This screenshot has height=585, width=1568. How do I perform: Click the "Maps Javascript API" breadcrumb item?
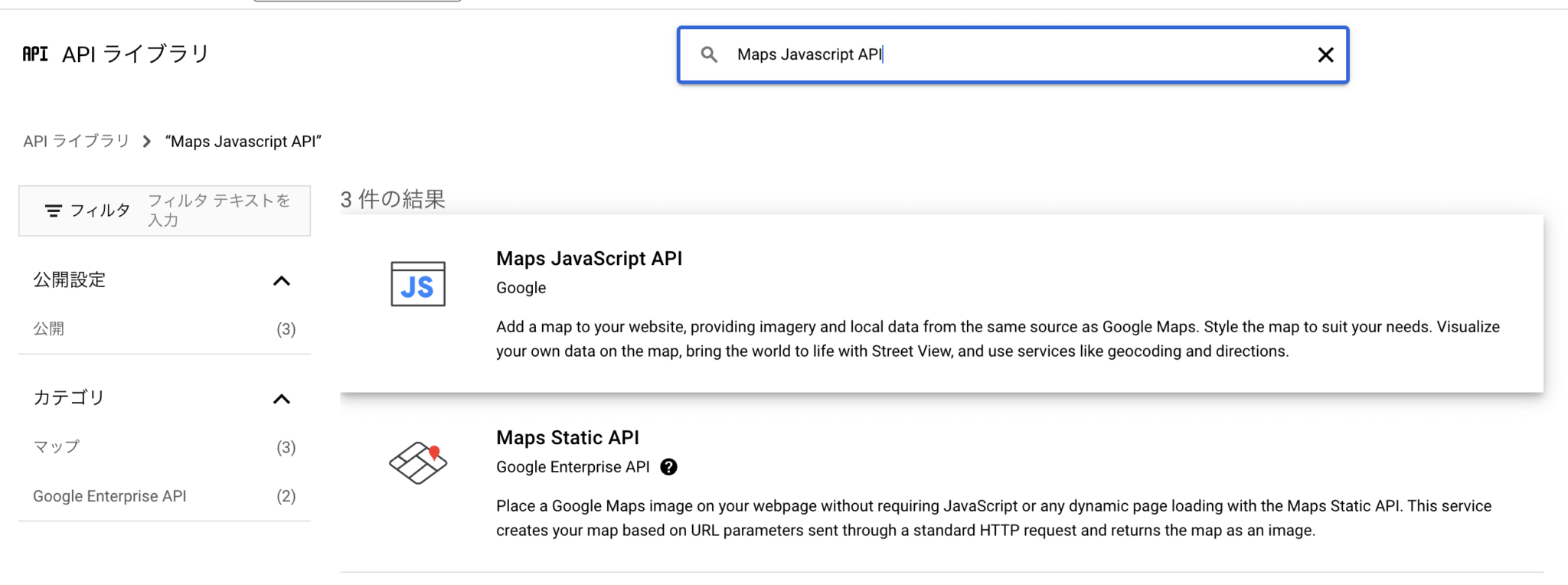tap(243, 142)
